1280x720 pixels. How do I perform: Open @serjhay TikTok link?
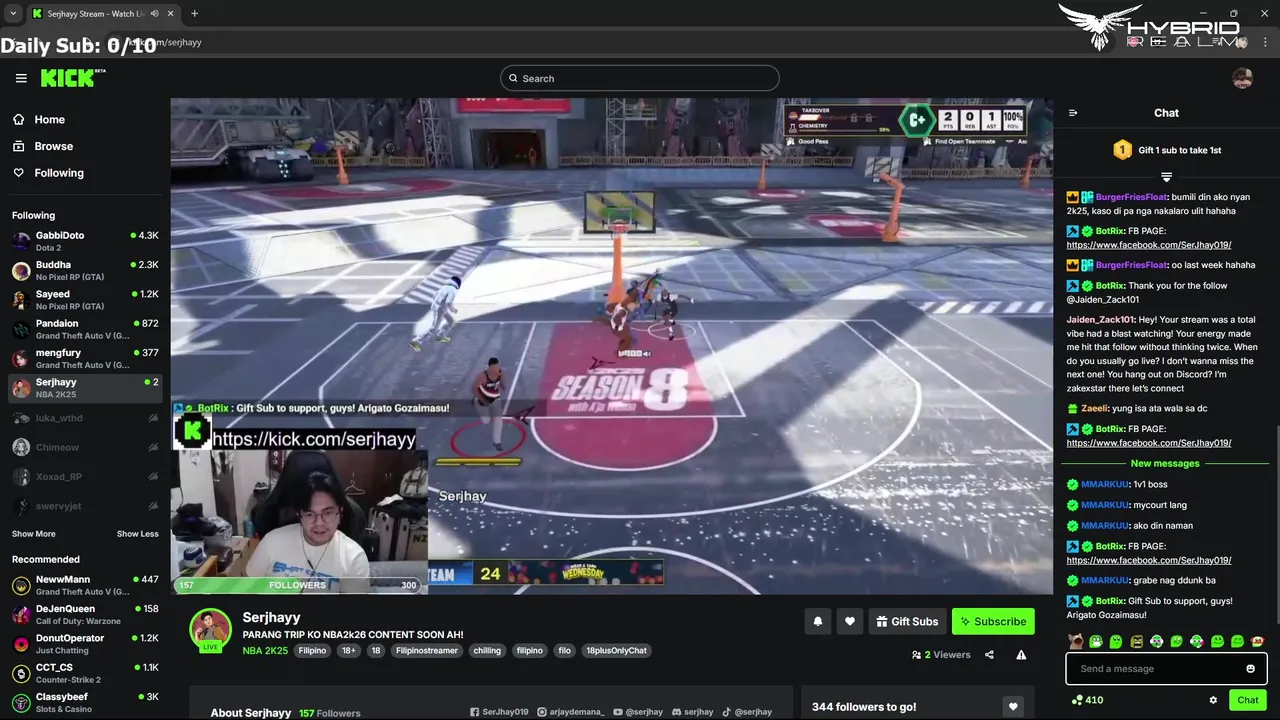pyautogui.click(x=747, y=712)
